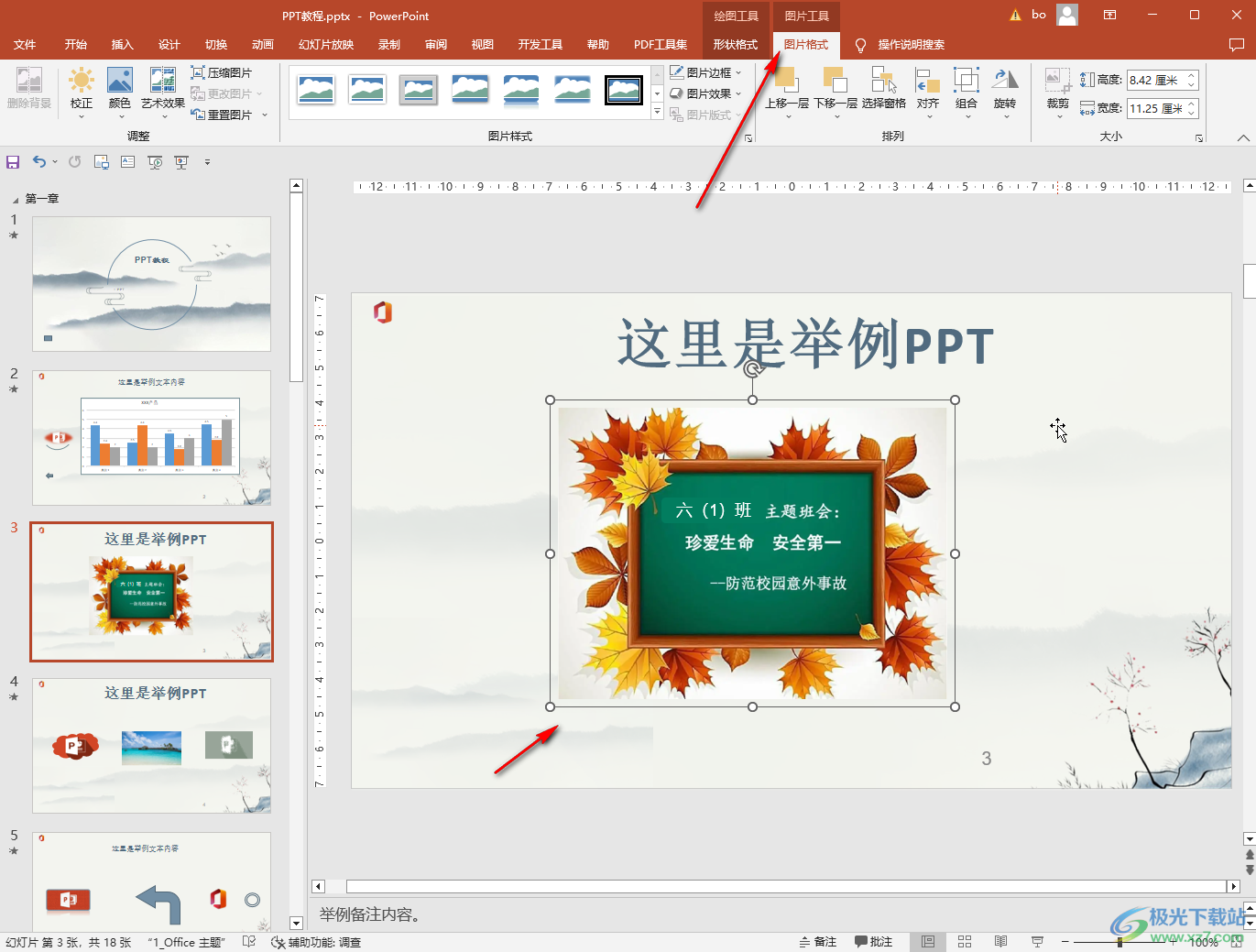
Task: Switch to the 形状格式 (Shape Format) tab
Action: pyautogui.click(x=735, y=45)
